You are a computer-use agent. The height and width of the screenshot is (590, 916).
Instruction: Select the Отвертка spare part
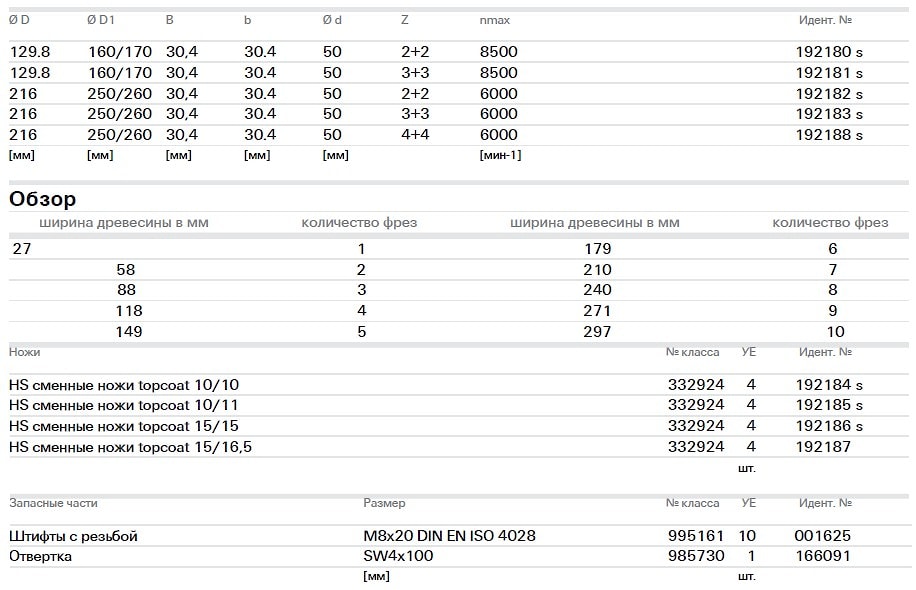coord(40,556)
